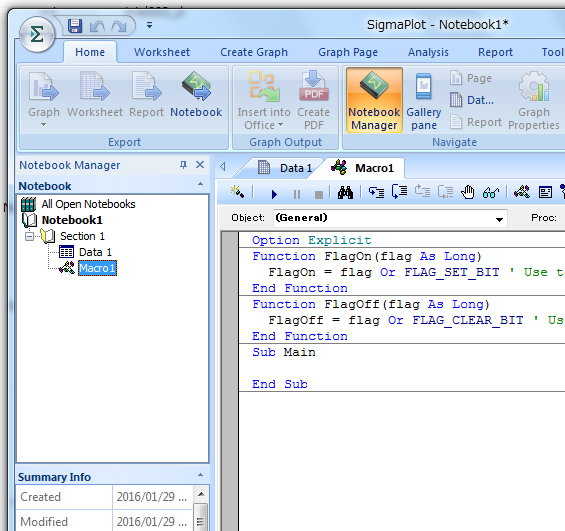
Task: Click Export Report icon in ribbon
Action: (x=146, y=95)
